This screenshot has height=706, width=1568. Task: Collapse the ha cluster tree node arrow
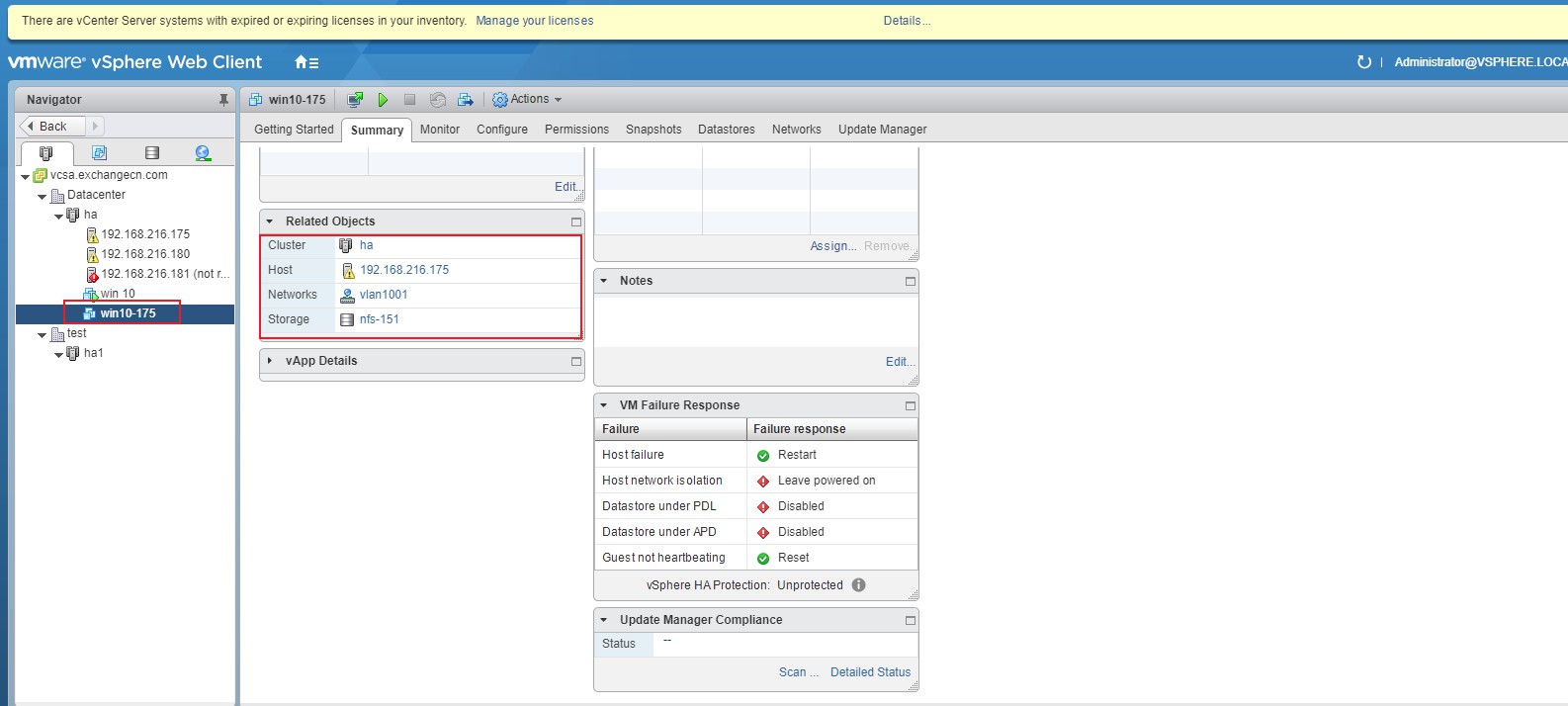coord(58,217)
